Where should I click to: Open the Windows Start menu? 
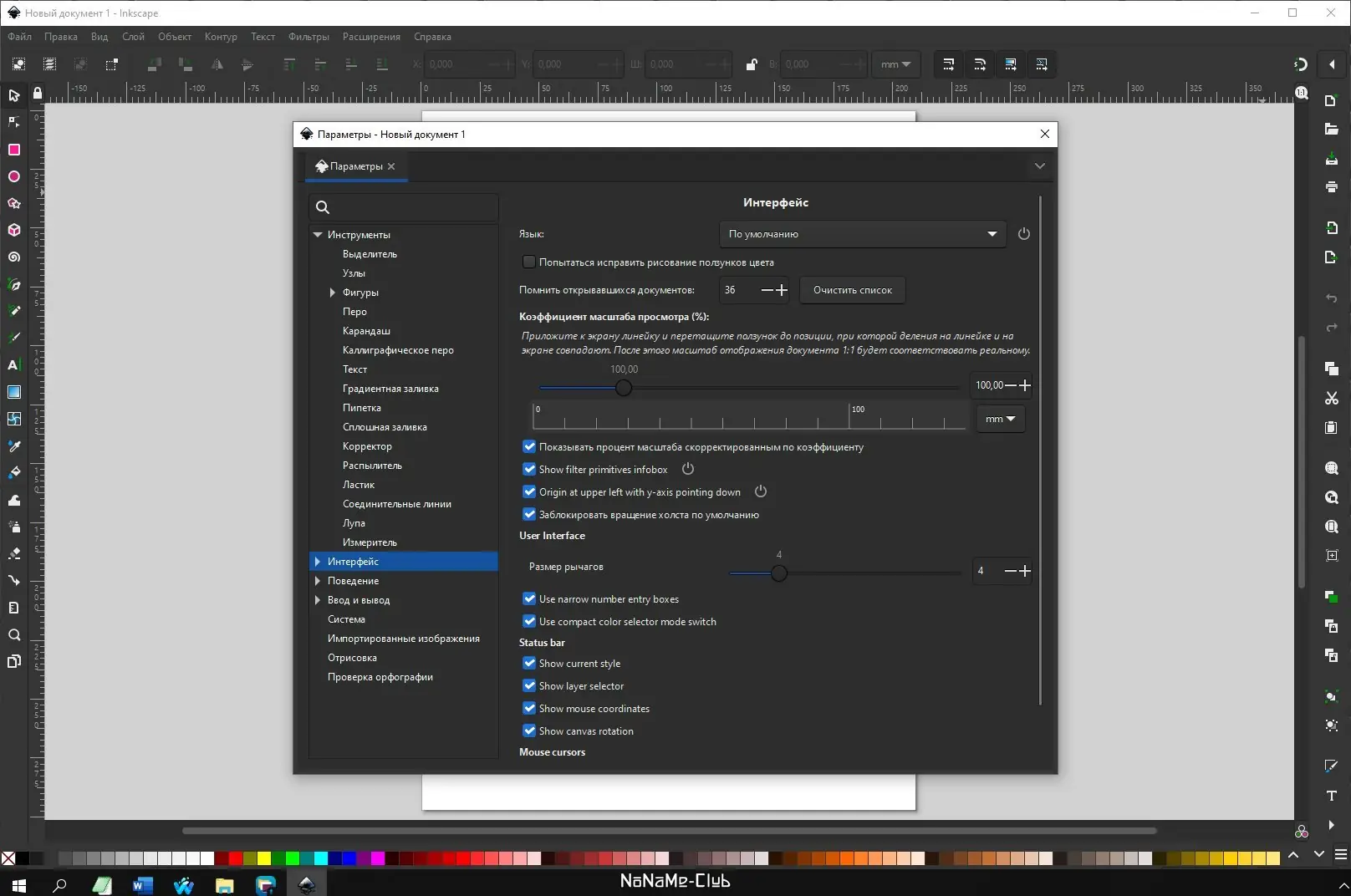coord(18,884)
